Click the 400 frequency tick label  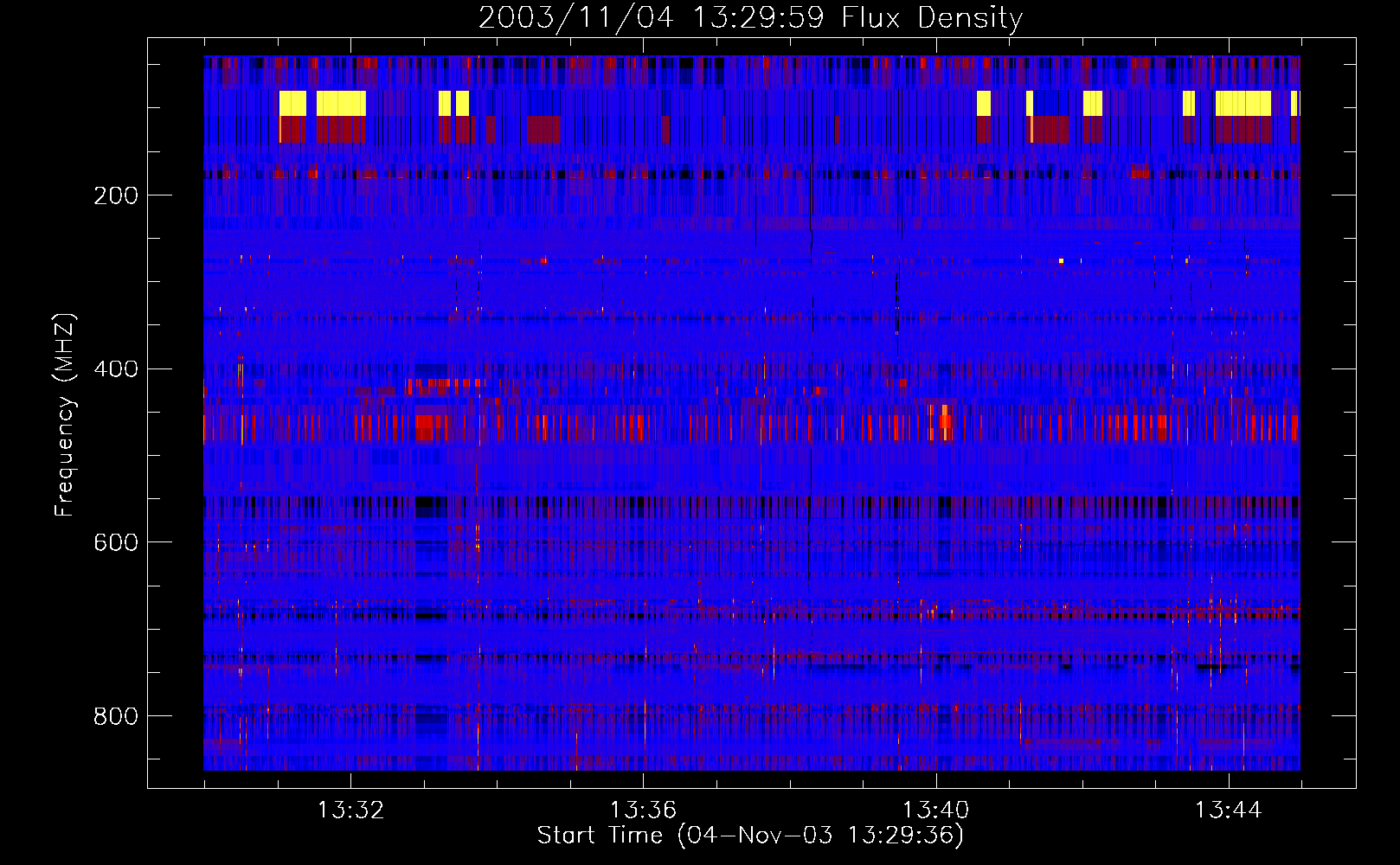pyautogui.click(x=116, y=369)
